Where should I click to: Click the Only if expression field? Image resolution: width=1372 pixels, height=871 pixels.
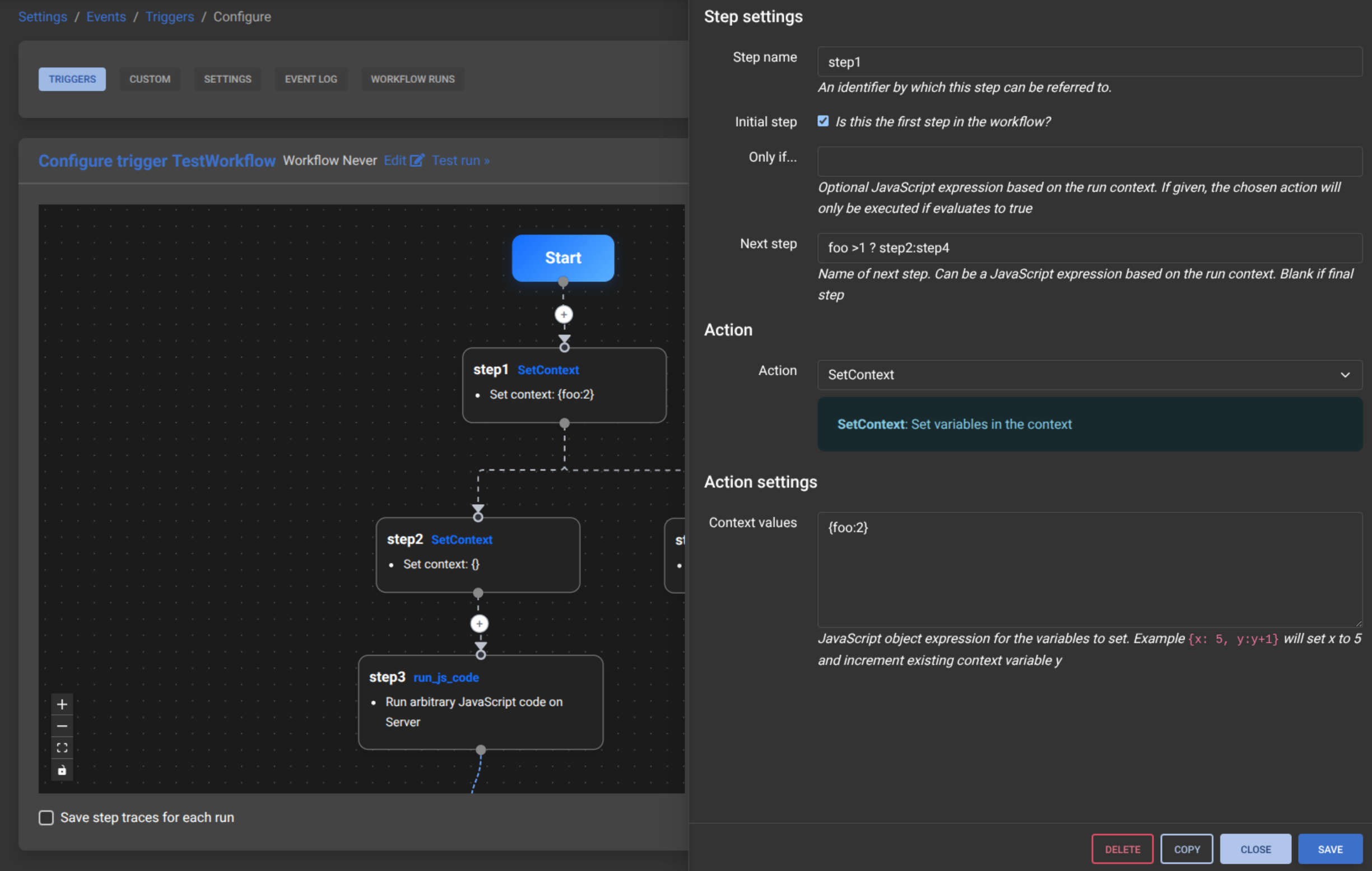tap(1090, 162)
